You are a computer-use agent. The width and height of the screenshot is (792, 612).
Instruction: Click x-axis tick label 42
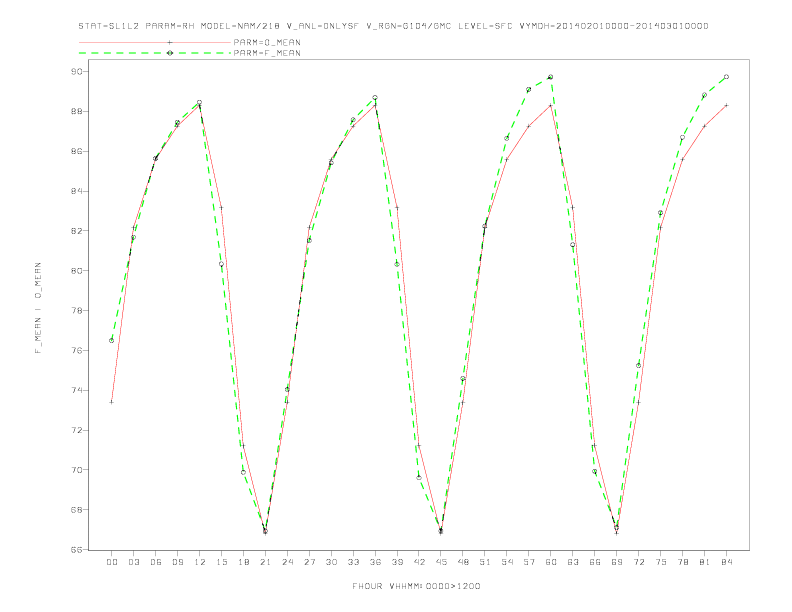(419, 562)
